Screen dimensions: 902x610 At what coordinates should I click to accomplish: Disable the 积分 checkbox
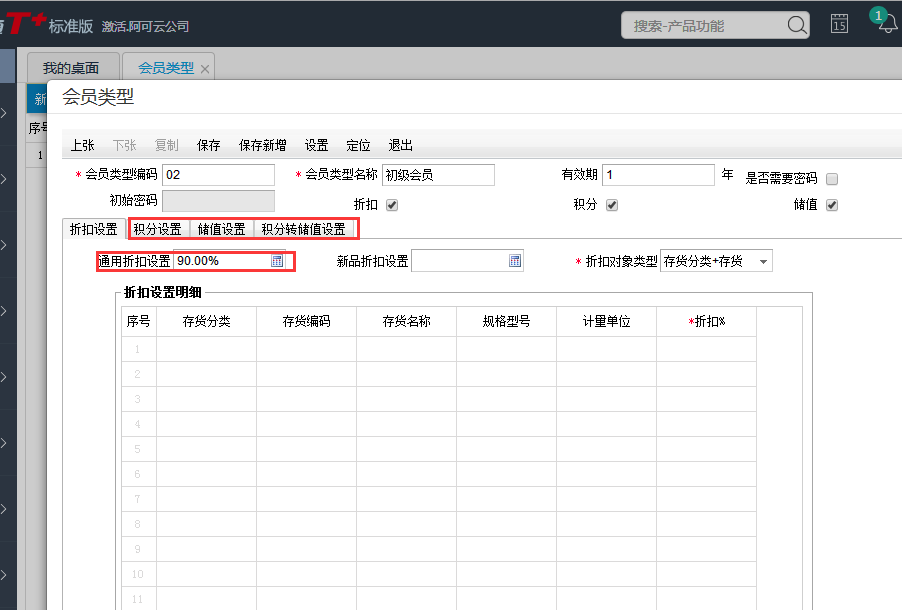[612, 205]
